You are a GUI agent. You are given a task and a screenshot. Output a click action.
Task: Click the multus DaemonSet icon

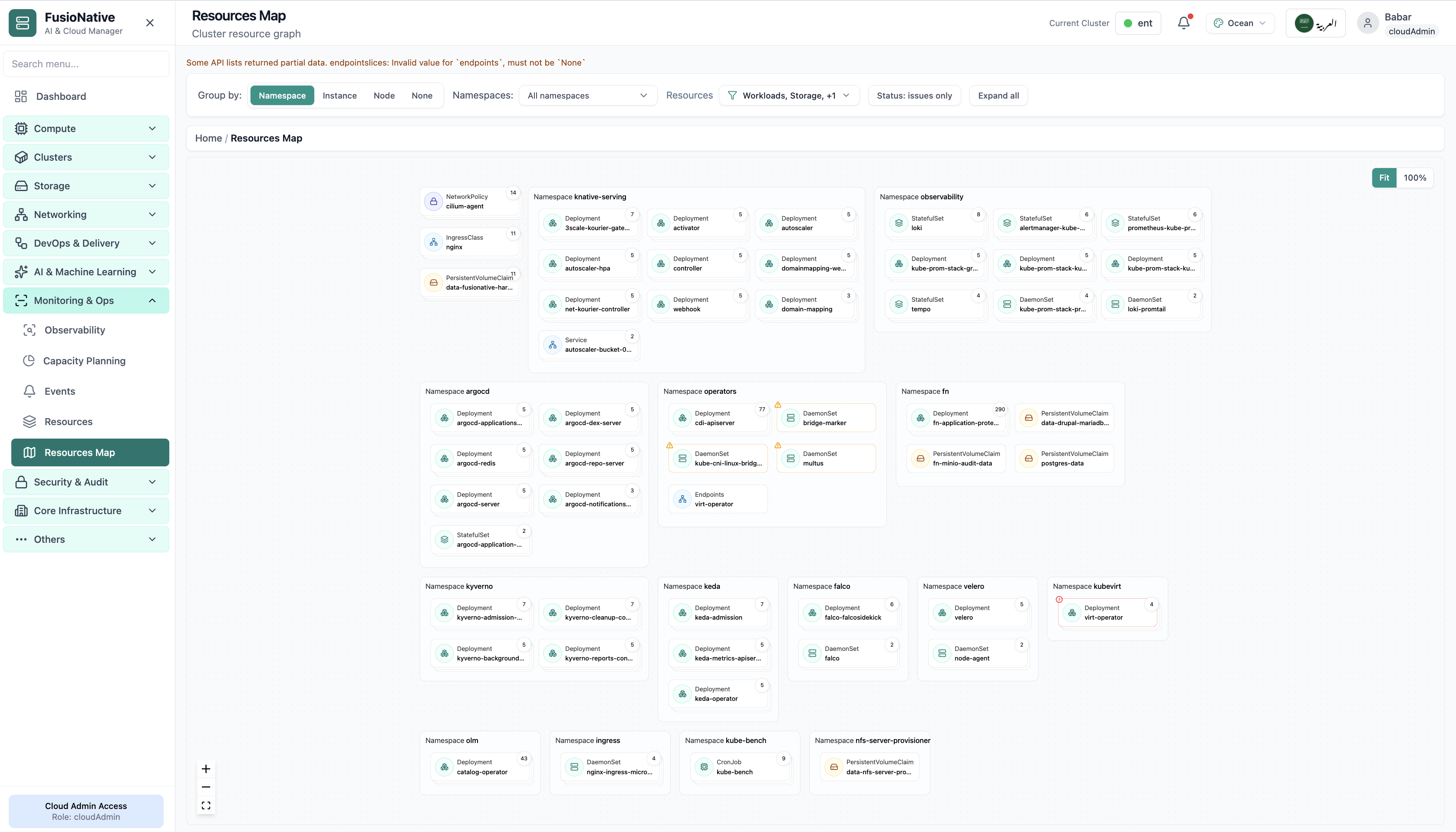click(791, 458)
